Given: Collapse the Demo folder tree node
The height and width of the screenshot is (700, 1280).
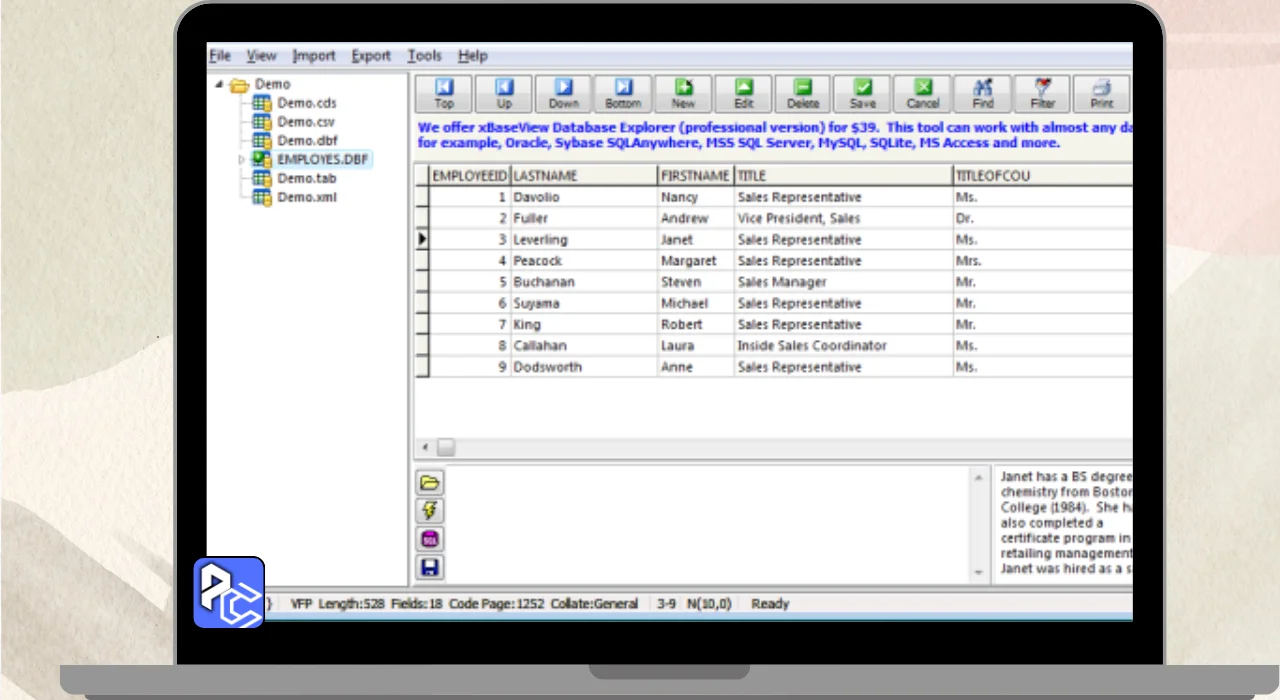Looking at the screenshot, I should [x=219, y=85].
